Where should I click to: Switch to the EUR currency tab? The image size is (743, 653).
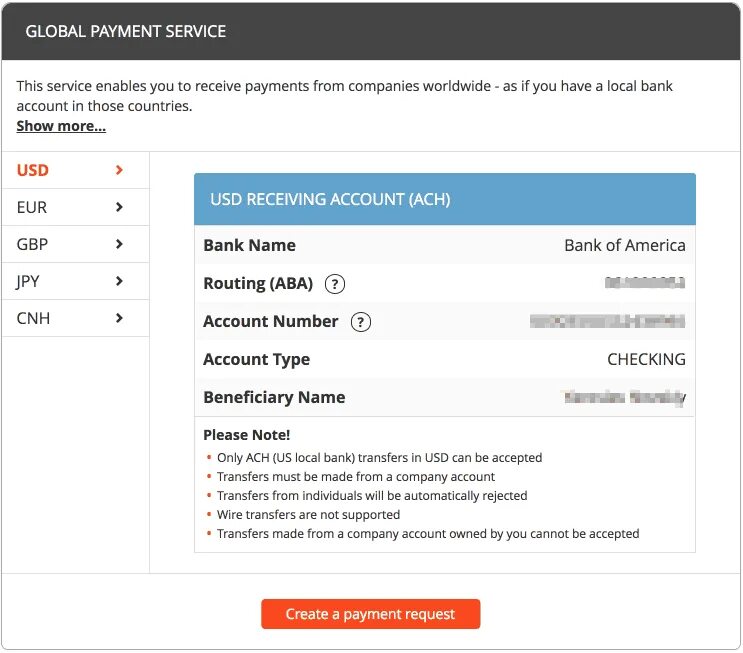32,207
